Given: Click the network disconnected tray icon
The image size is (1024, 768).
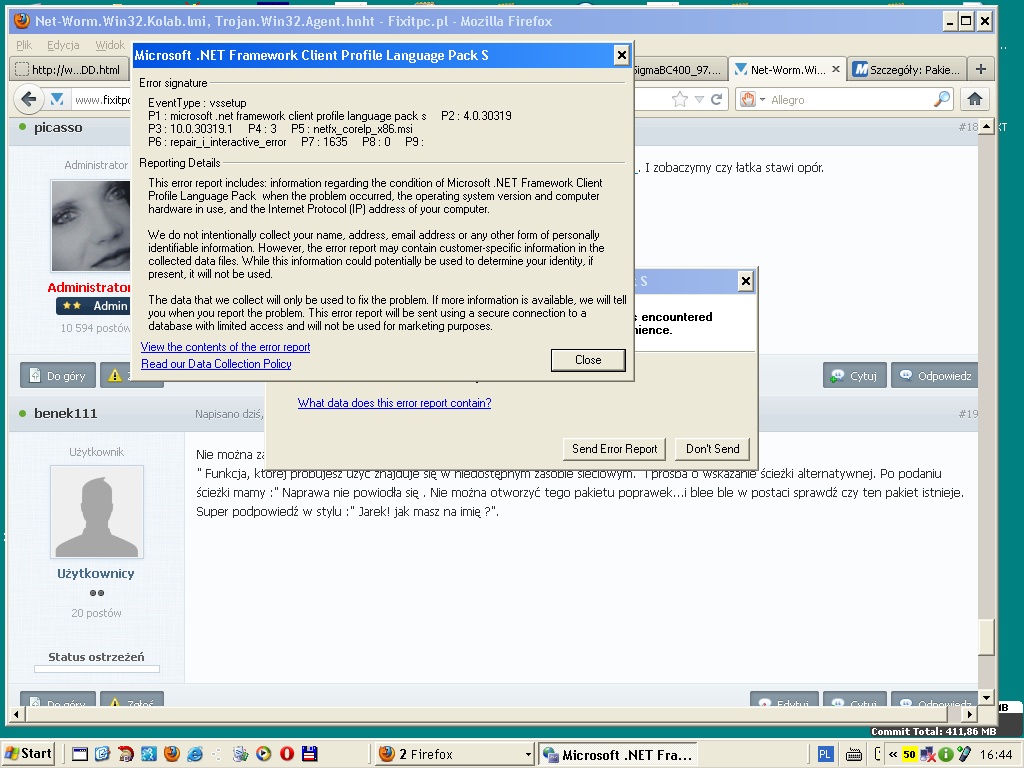Looking at the screenshot, I should click(927, 755).
